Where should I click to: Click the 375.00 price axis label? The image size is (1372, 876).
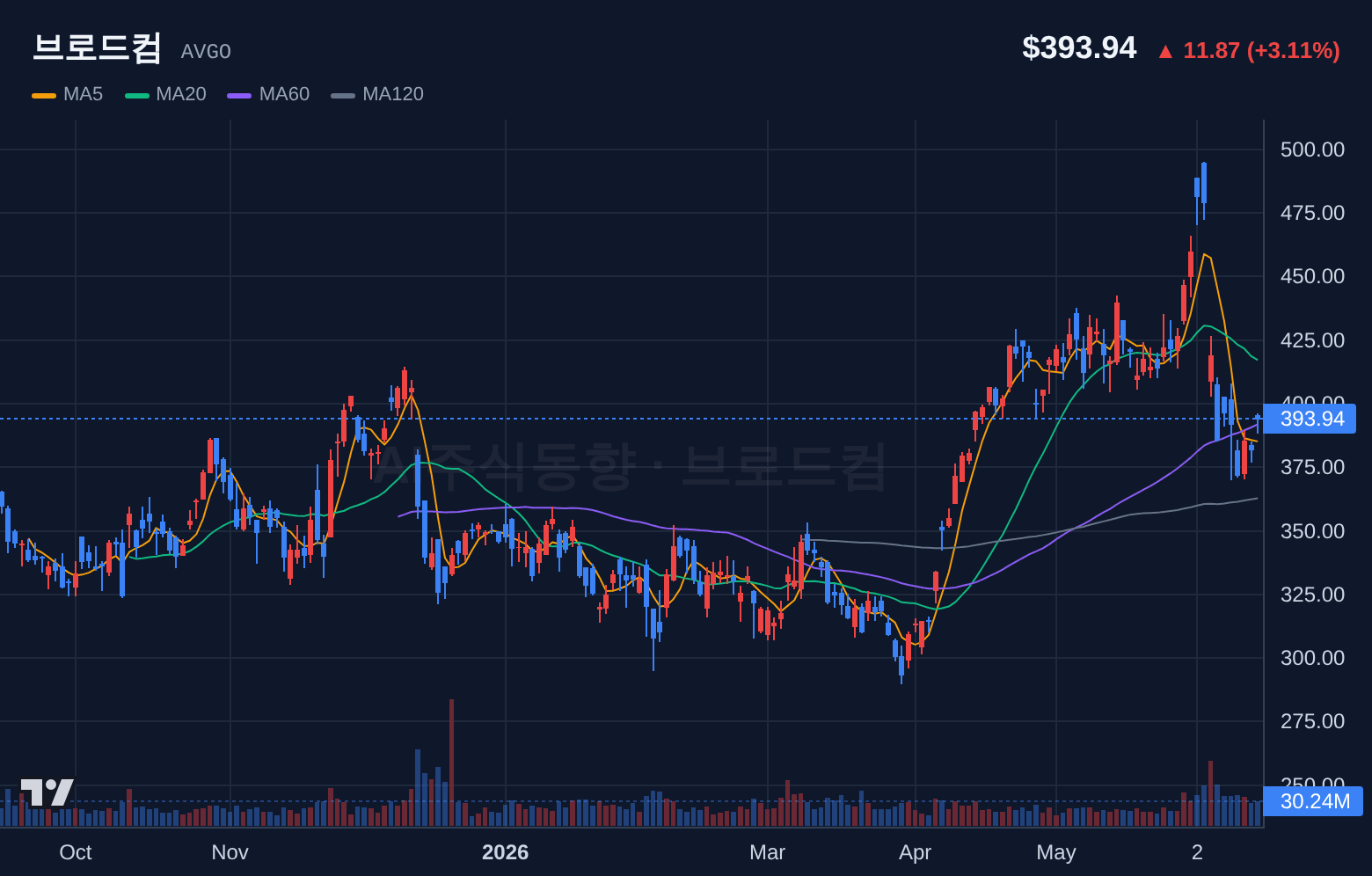1312,467
